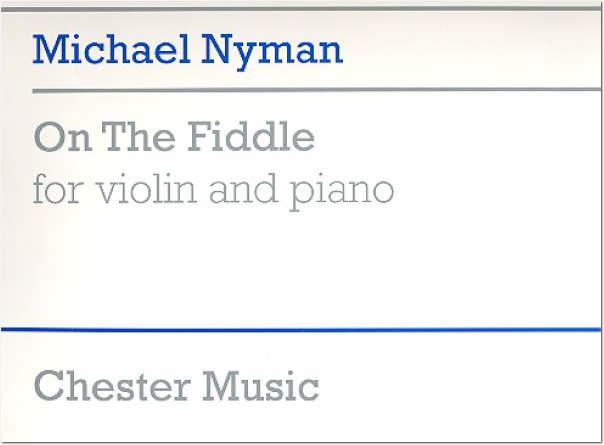Click the blue horizontal divider line
Screen dimensions: 604x445
pyautogui.click(x=301, y=329)
